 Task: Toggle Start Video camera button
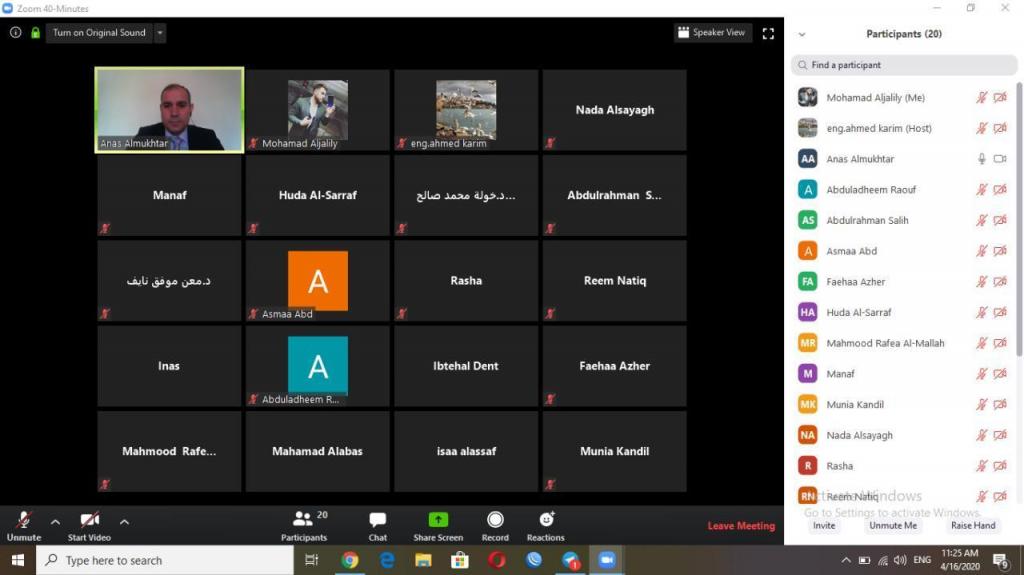89,525
